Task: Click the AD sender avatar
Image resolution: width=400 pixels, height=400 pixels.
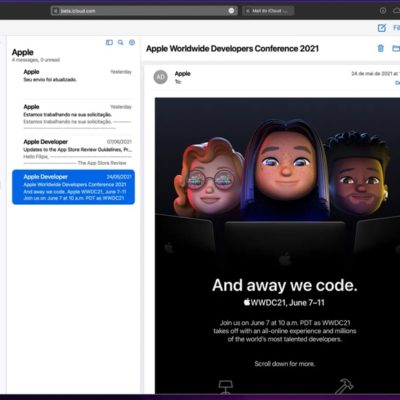Action: [160, 77]
